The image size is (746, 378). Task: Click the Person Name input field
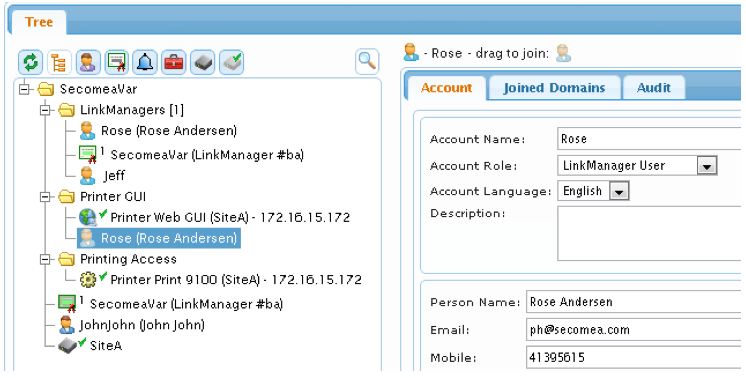tap(633, 302)
